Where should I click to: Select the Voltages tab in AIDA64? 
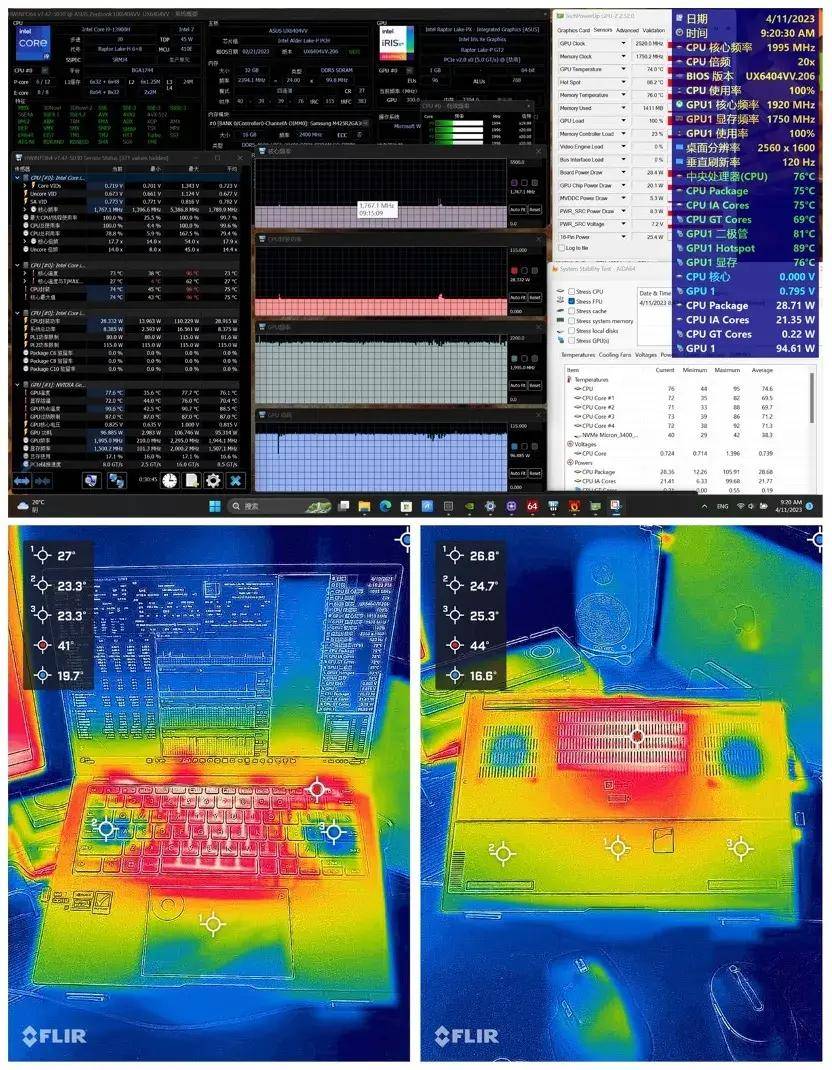point(645,354)
